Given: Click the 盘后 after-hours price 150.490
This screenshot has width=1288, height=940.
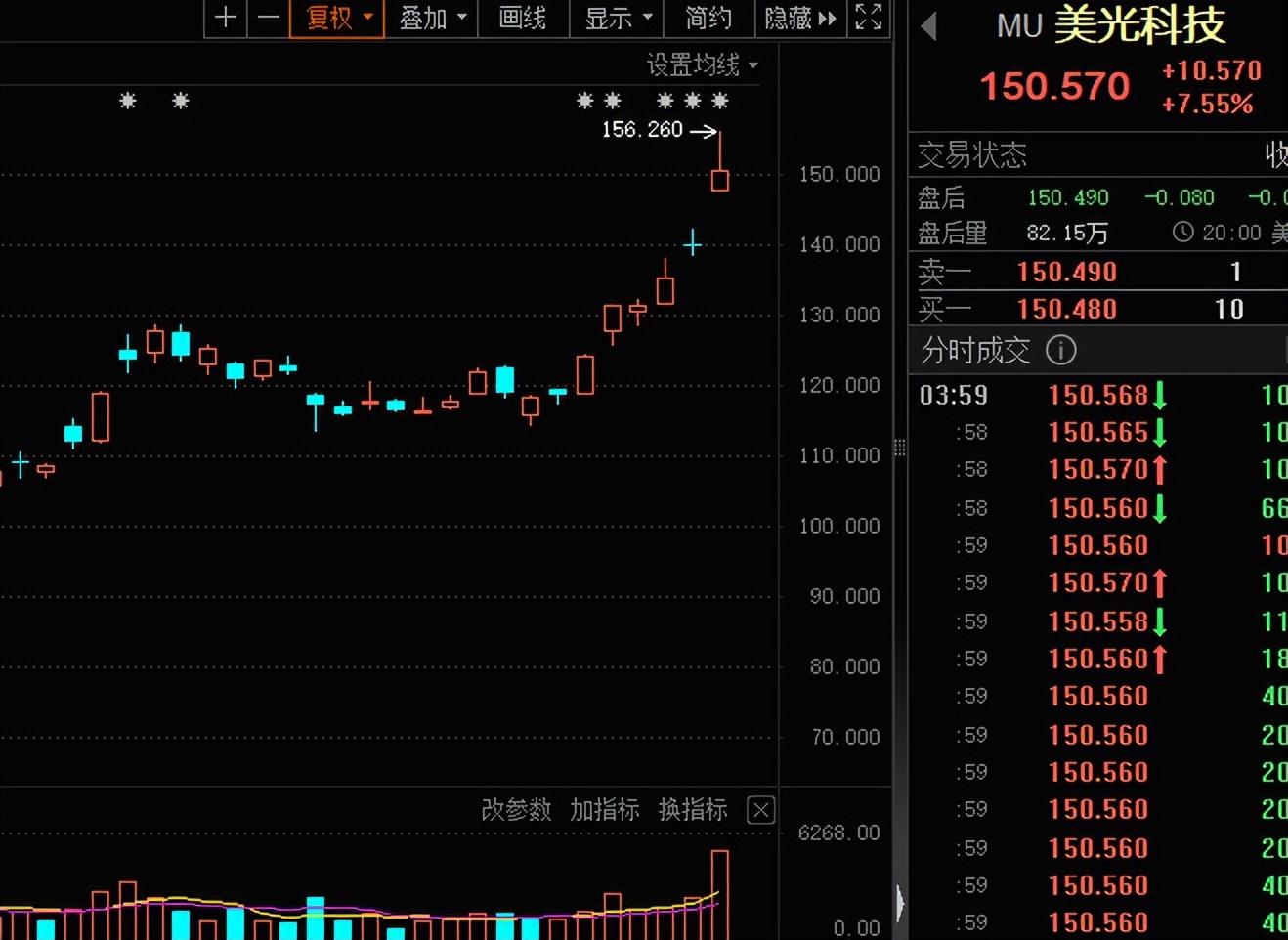Looking at the screenshot, I should point(1068,197).
